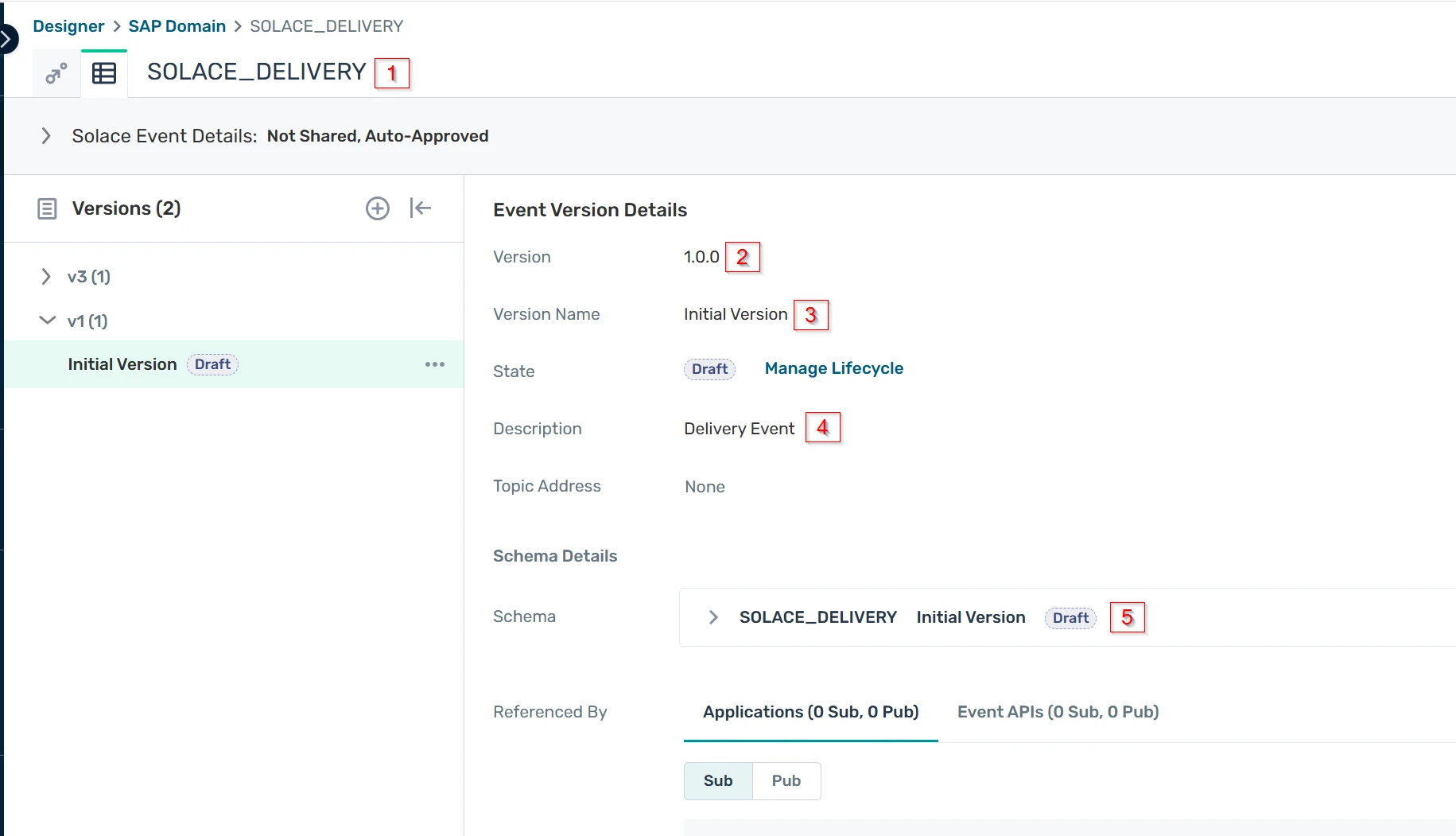Click the Topic Address value None
1456x836 pixels.
[x=705, y=487]
